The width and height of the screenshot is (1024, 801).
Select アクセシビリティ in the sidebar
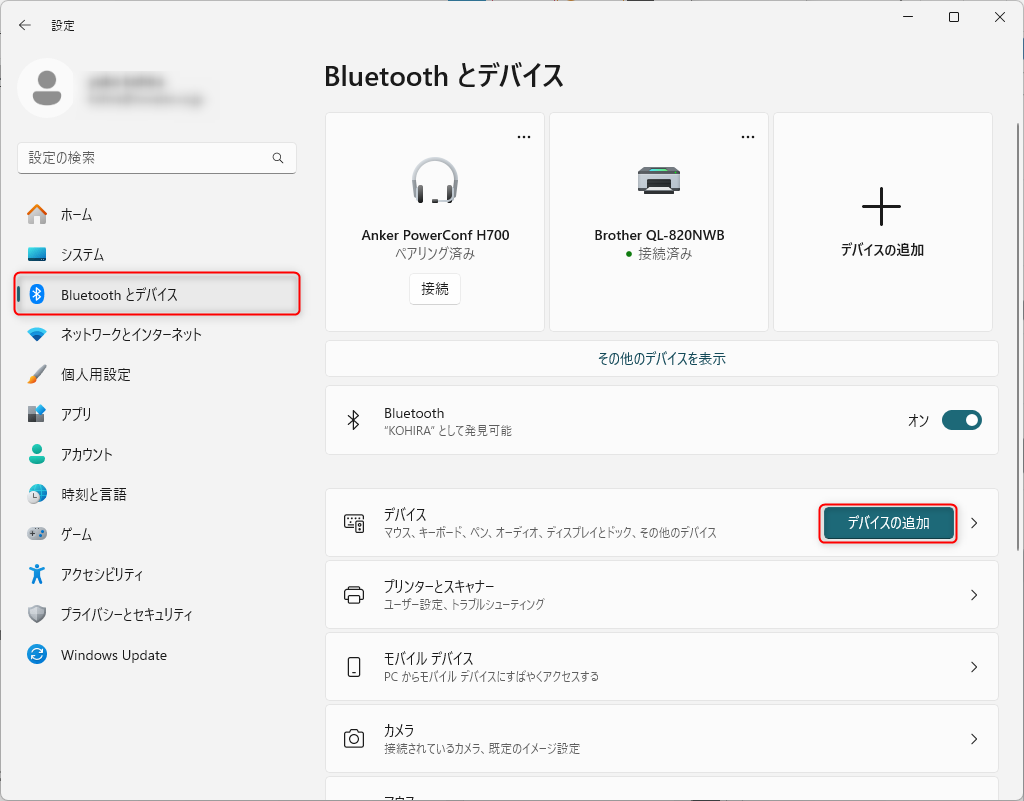coord(157,574)
